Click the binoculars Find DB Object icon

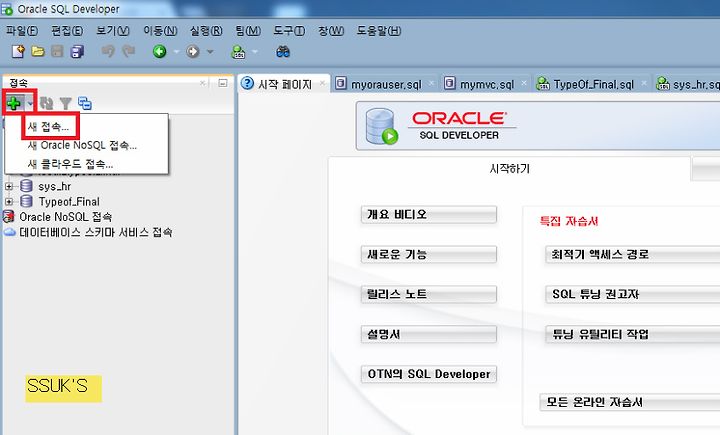(x=283, y=51)
